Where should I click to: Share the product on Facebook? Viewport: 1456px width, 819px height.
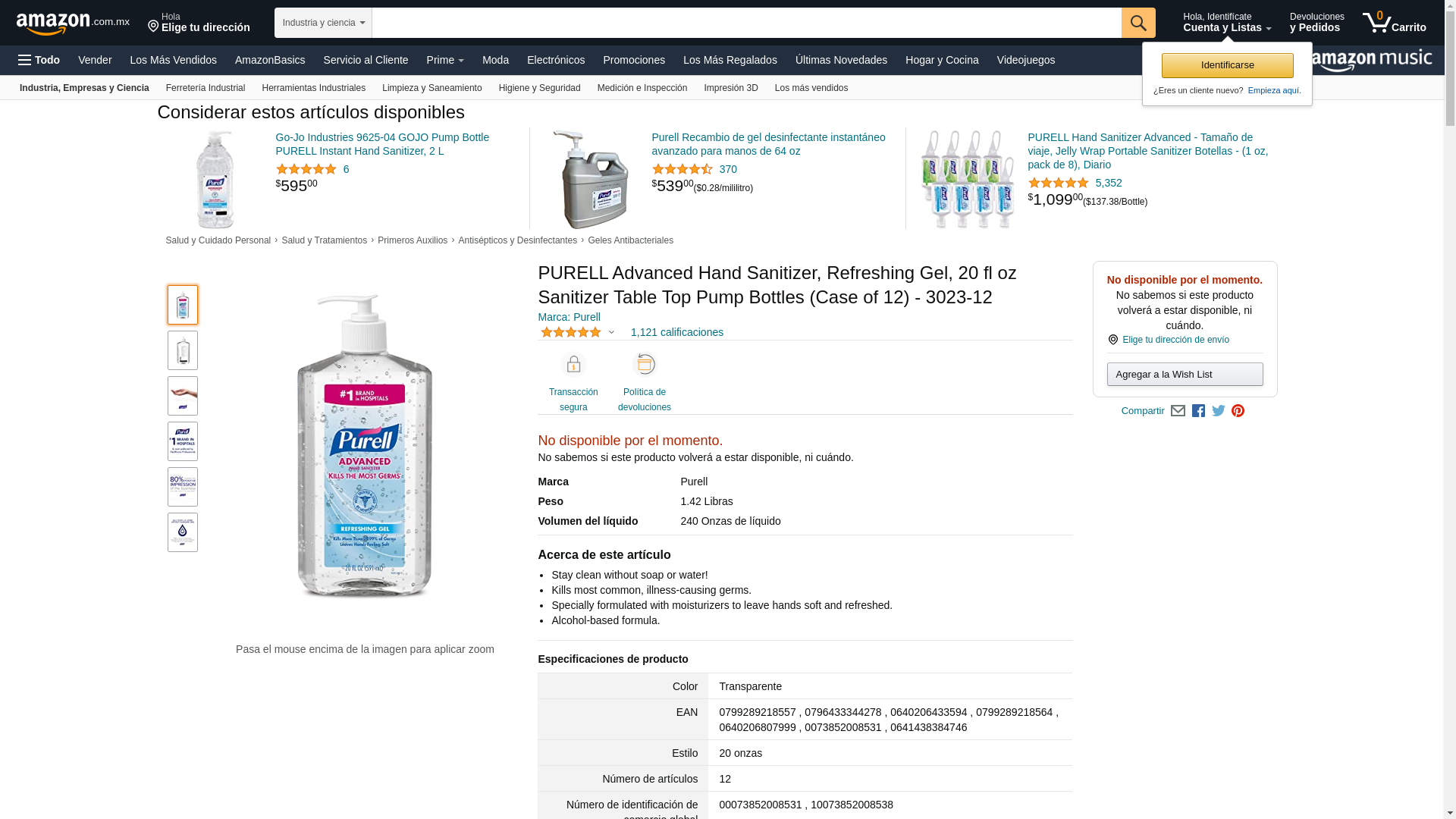[x=1198, y=411]
